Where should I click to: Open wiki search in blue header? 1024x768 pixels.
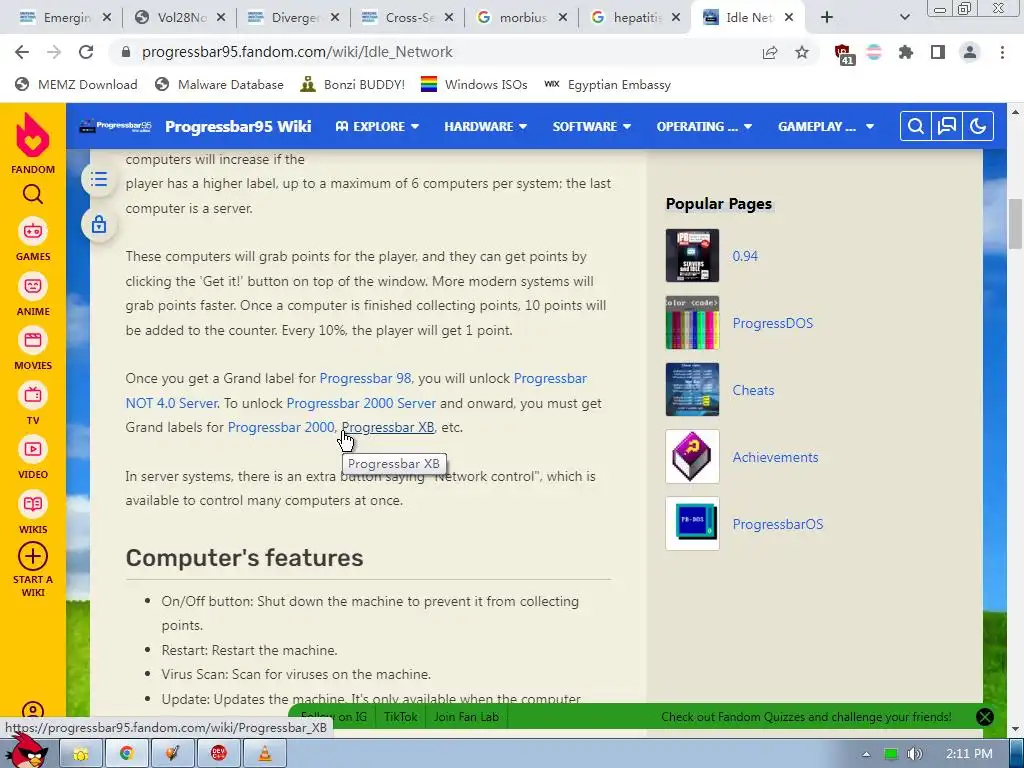[x=916, y=126]
